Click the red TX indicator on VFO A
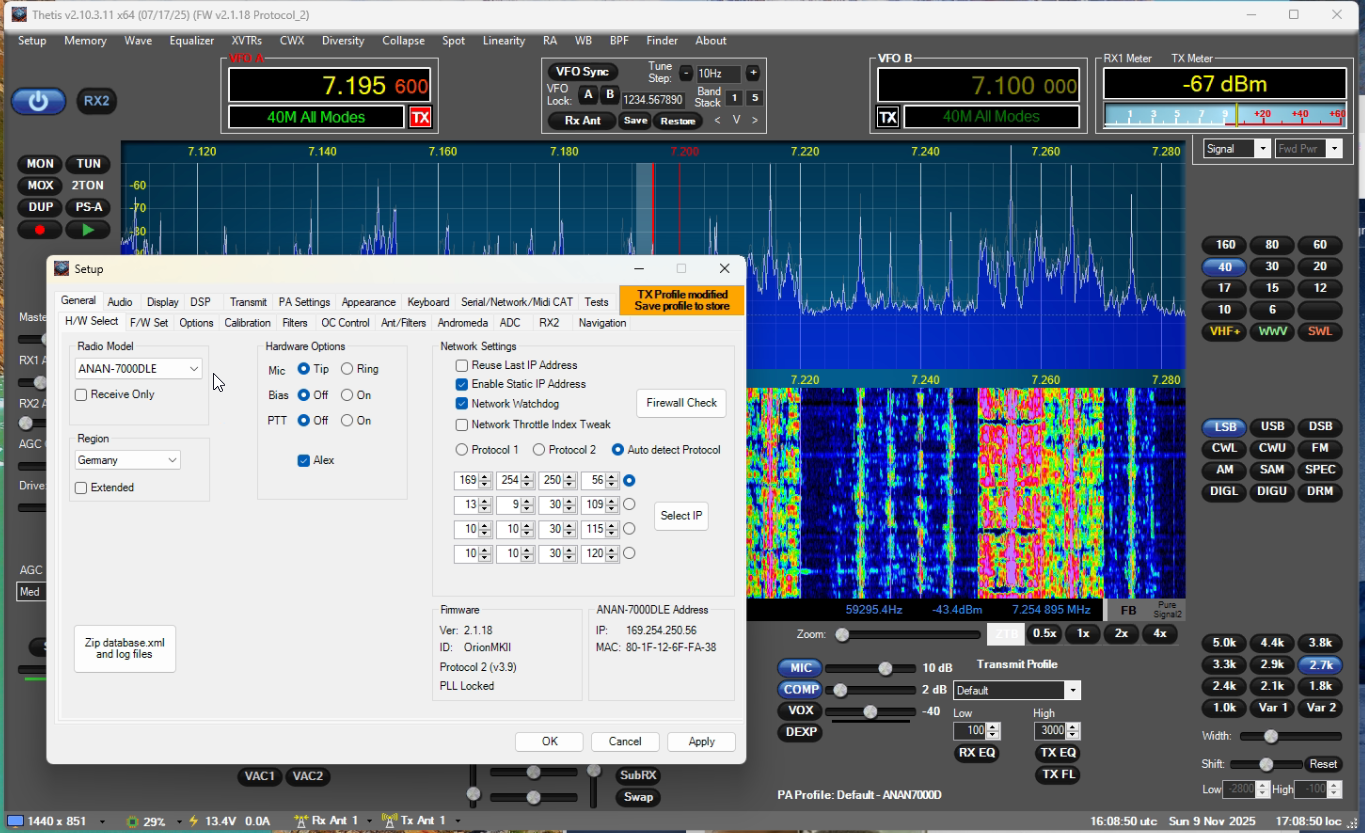The image size is (1365, 833). pyautogui.click(x=420, y=117)
